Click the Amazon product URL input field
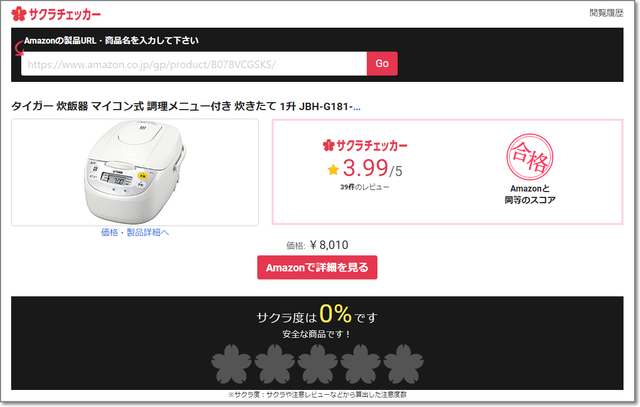 194,64
